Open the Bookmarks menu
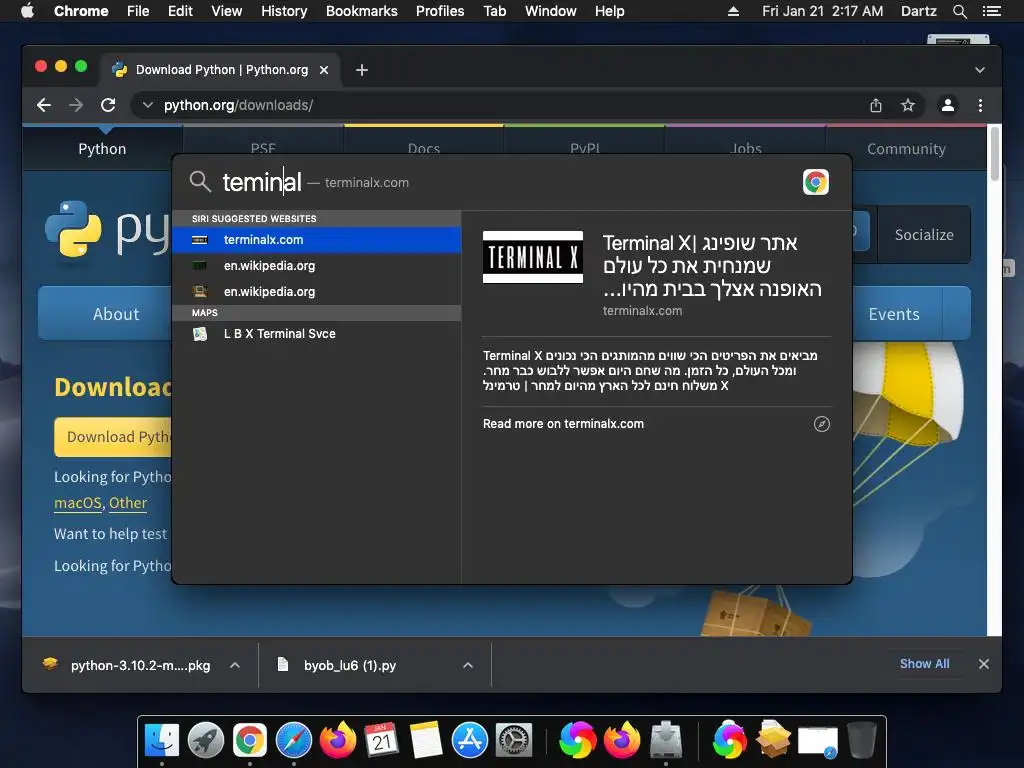The image size is (1024, 768). 362,11
